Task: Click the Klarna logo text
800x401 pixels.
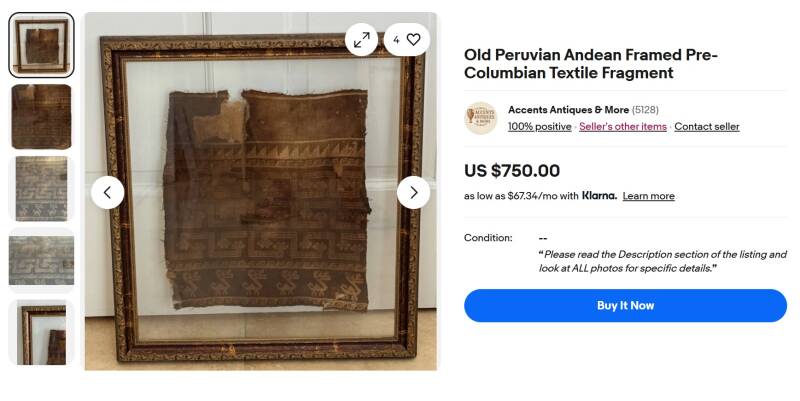Action: point(599,195)
